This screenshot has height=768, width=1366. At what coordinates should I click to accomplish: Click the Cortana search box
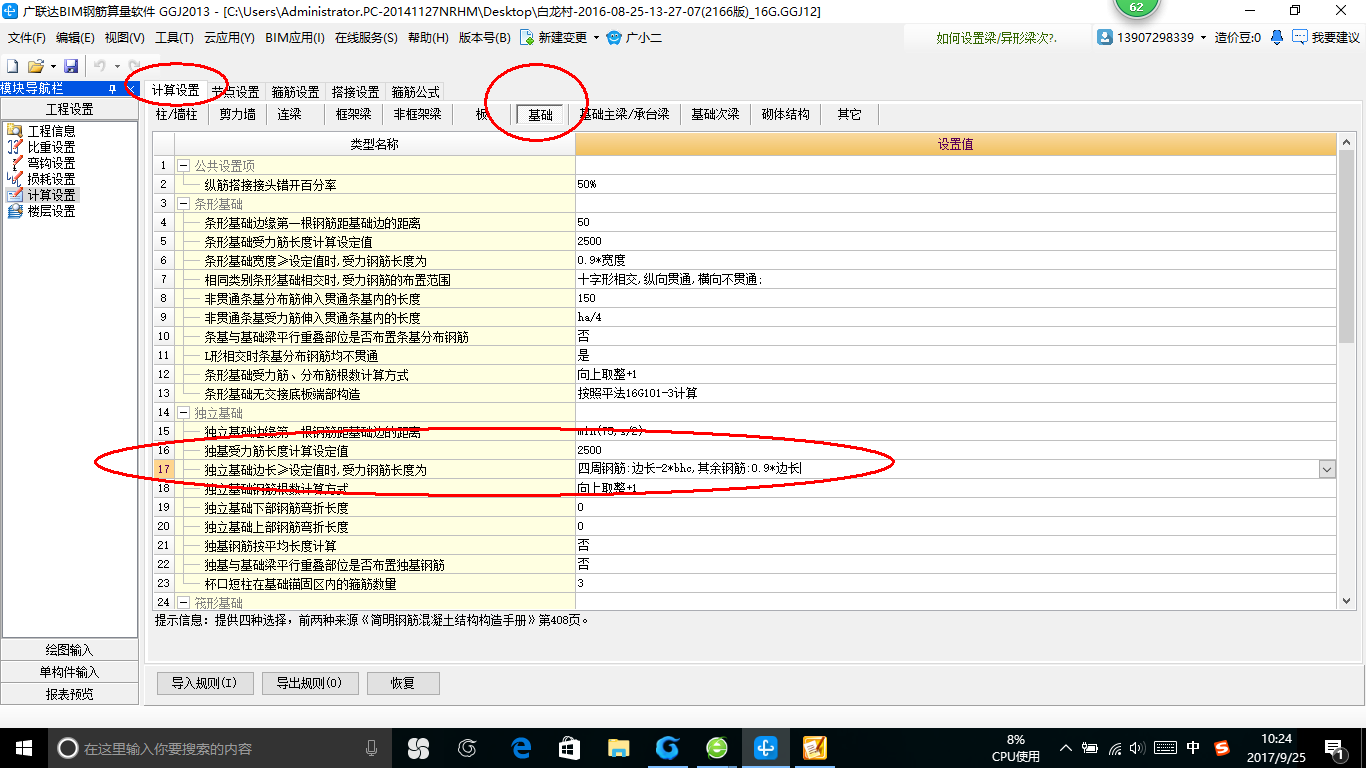click(x=220, y=747)
